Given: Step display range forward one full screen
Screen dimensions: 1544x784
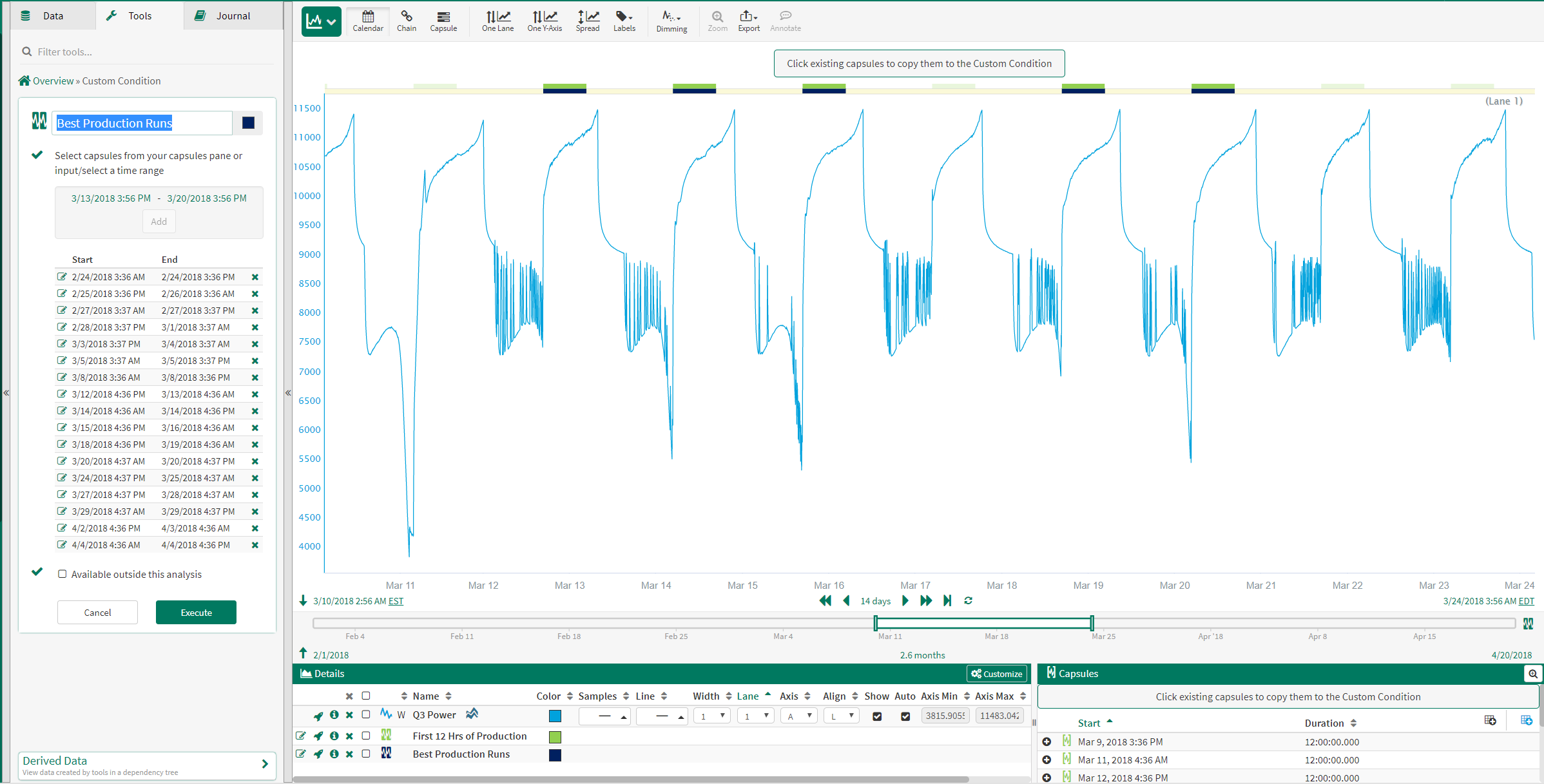Looking at the screenshot, I should click(x=926, y=600).
